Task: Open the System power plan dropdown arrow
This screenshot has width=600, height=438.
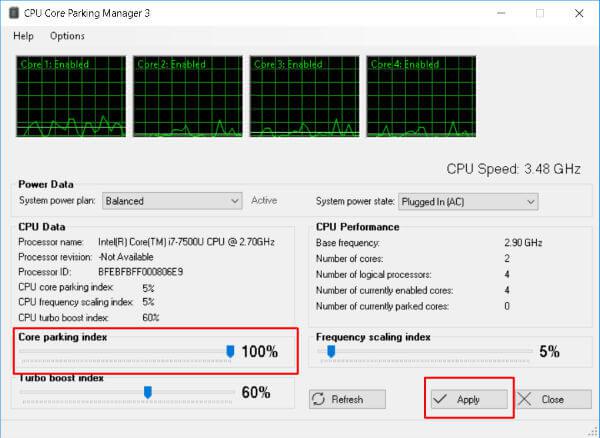Action: [235, 201]
